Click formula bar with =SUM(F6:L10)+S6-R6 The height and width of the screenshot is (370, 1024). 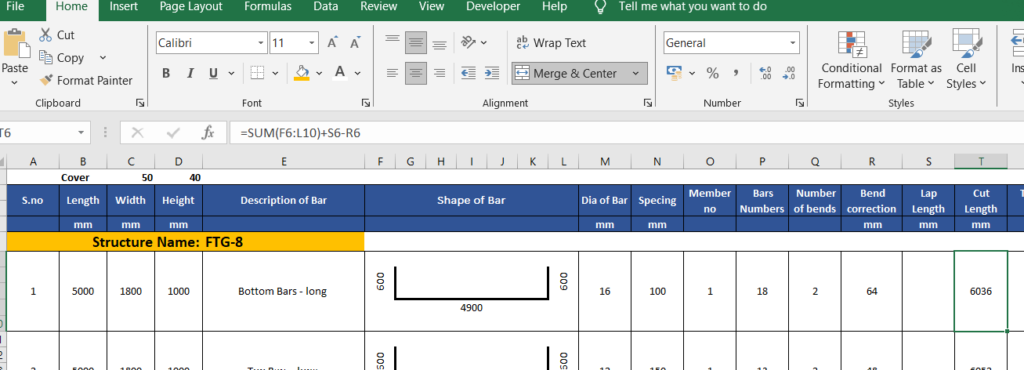tap(626, 132)
